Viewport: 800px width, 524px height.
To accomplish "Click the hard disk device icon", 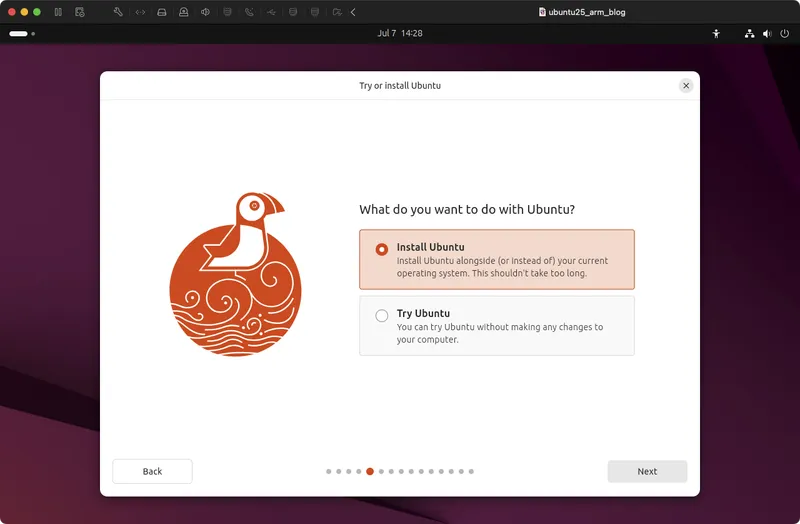I will click(x=162, y=12).
